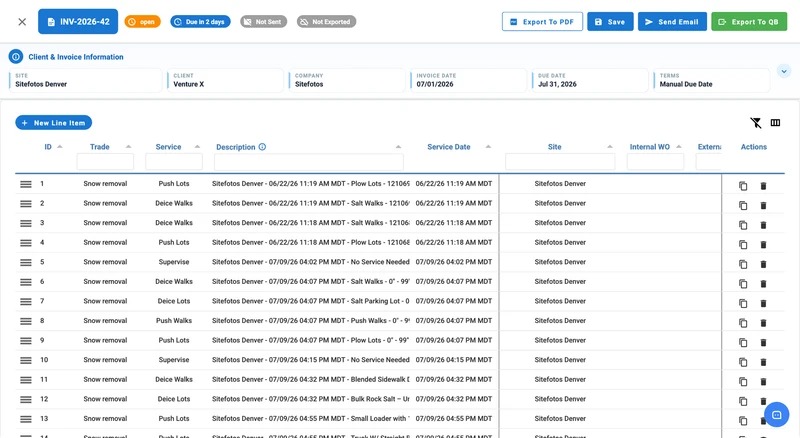
Task: Sort by the Trade column
Action: pos(129,147)
